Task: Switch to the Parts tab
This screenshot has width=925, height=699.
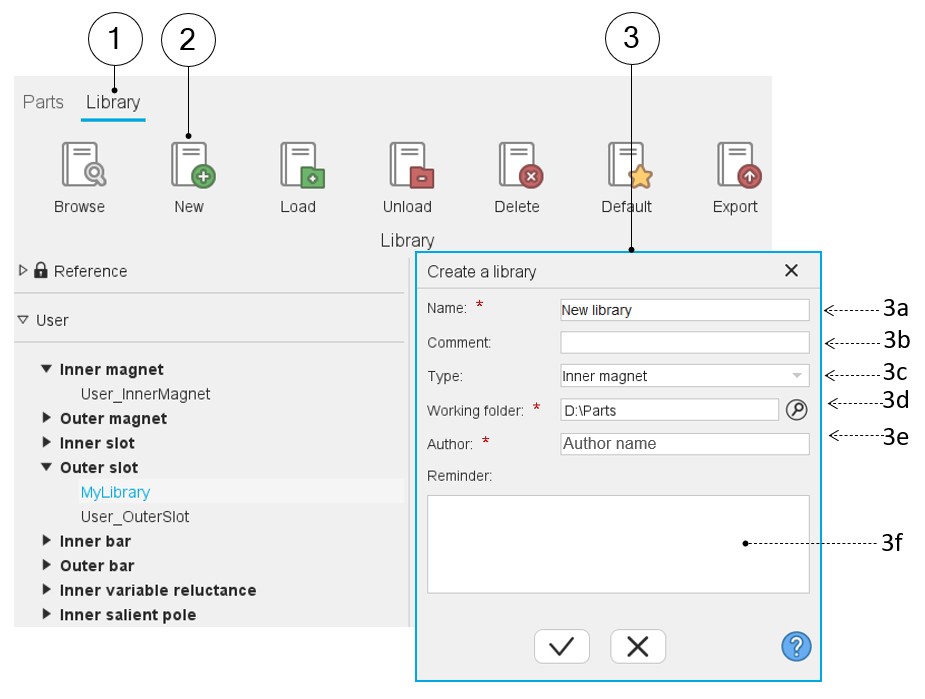Action: pyautogui.click(x=43, y=102)
